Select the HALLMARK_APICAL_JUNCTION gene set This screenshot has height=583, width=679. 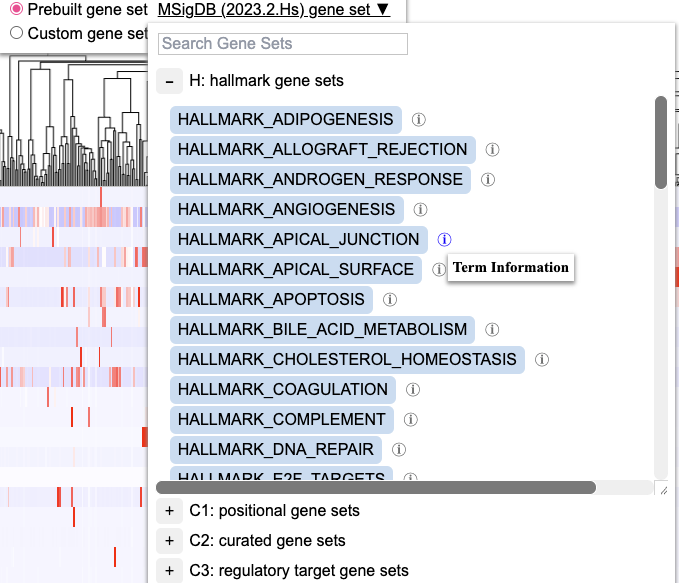(x=299, y=240)
